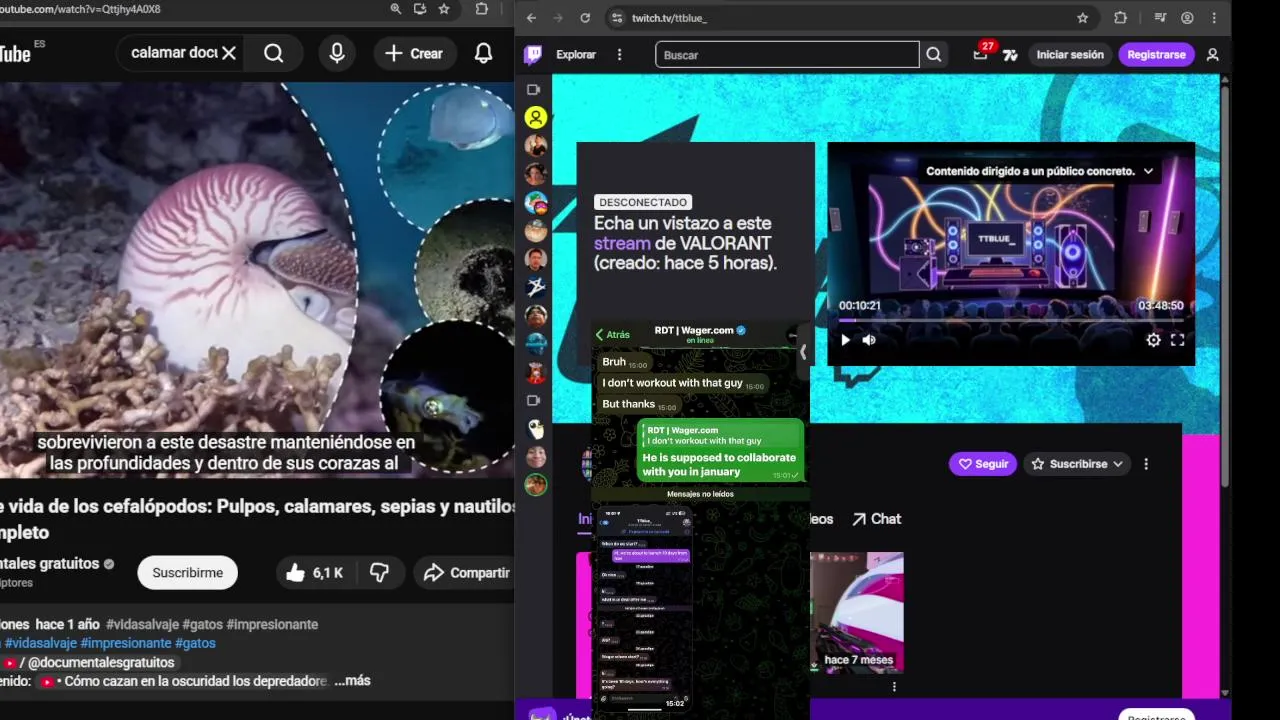Like the cephalopod video (6,1 K)
Viewport: 1280px width, 720px height.
pos(315,573)
